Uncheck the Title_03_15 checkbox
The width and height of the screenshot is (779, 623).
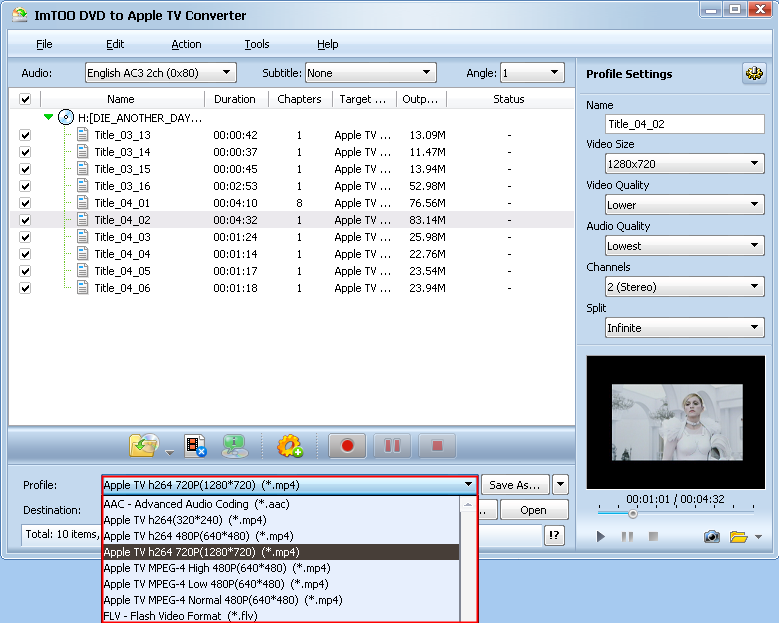[25, 169]
